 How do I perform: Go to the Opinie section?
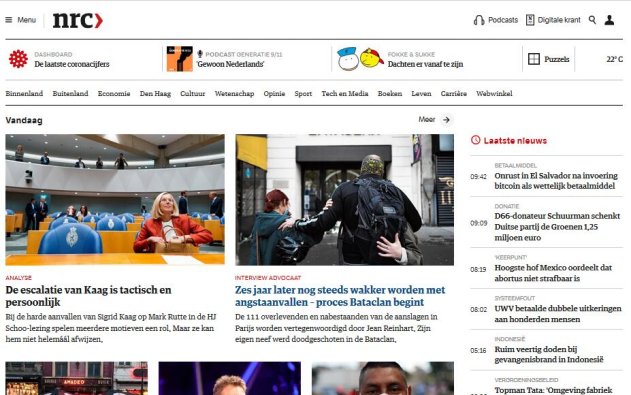(x=274, y=94)
